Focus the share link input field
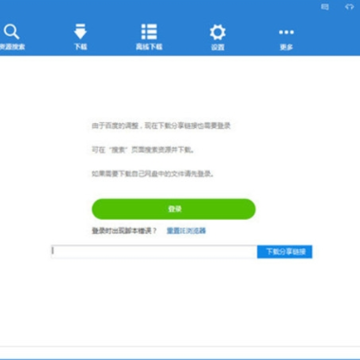 pos(154,252)
